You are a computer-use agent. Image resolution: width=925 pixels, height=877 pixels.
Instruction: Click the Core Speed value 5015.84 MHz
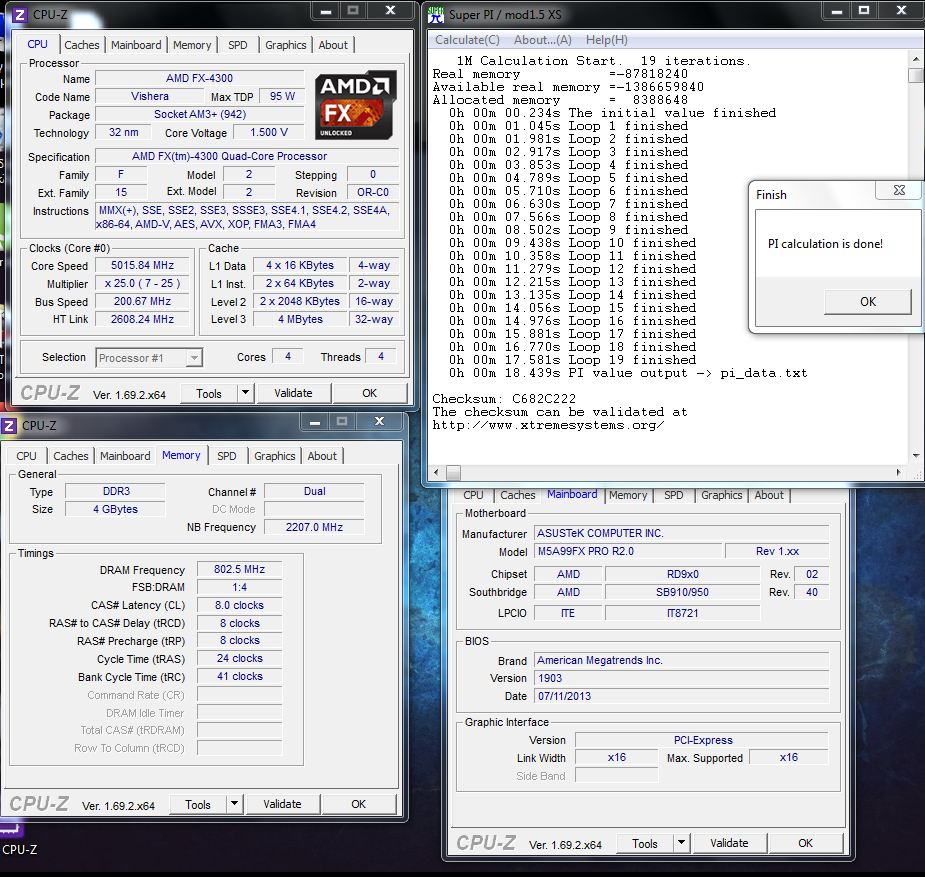(142, 265)
